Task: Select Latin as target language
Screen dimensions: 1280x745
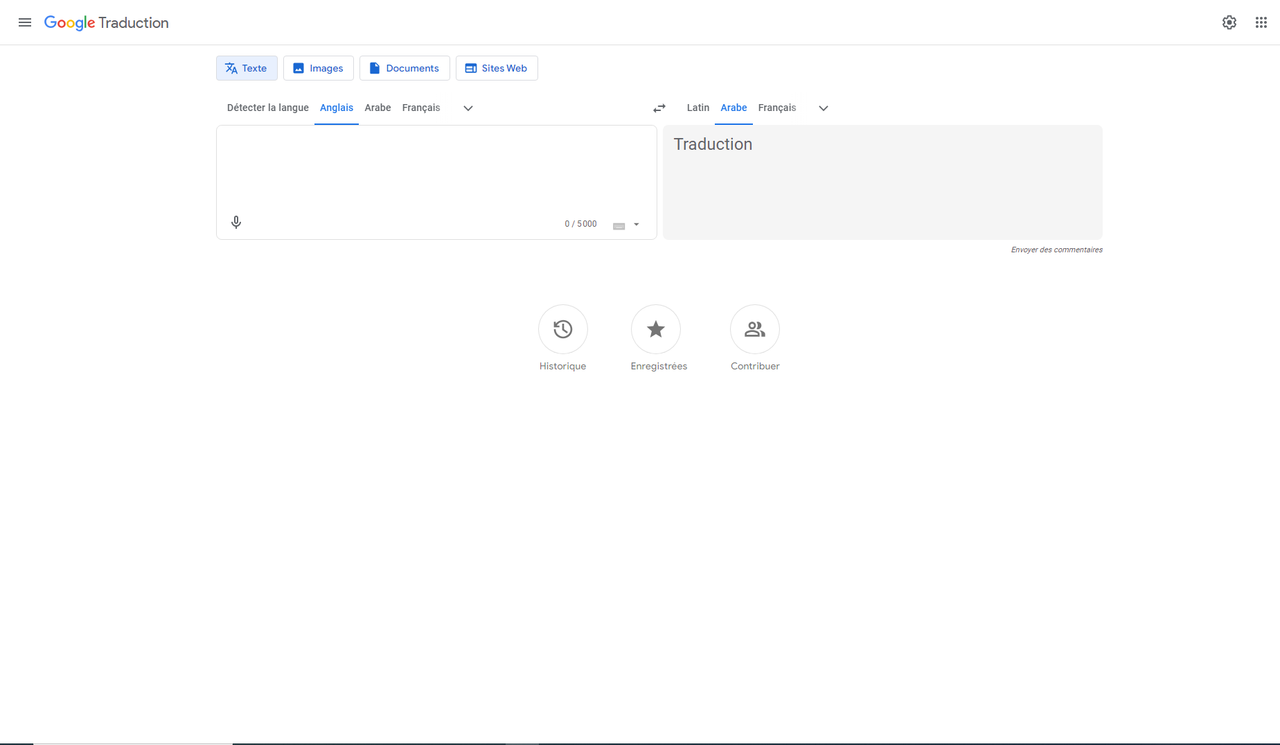Action: [x=698, y=108]
